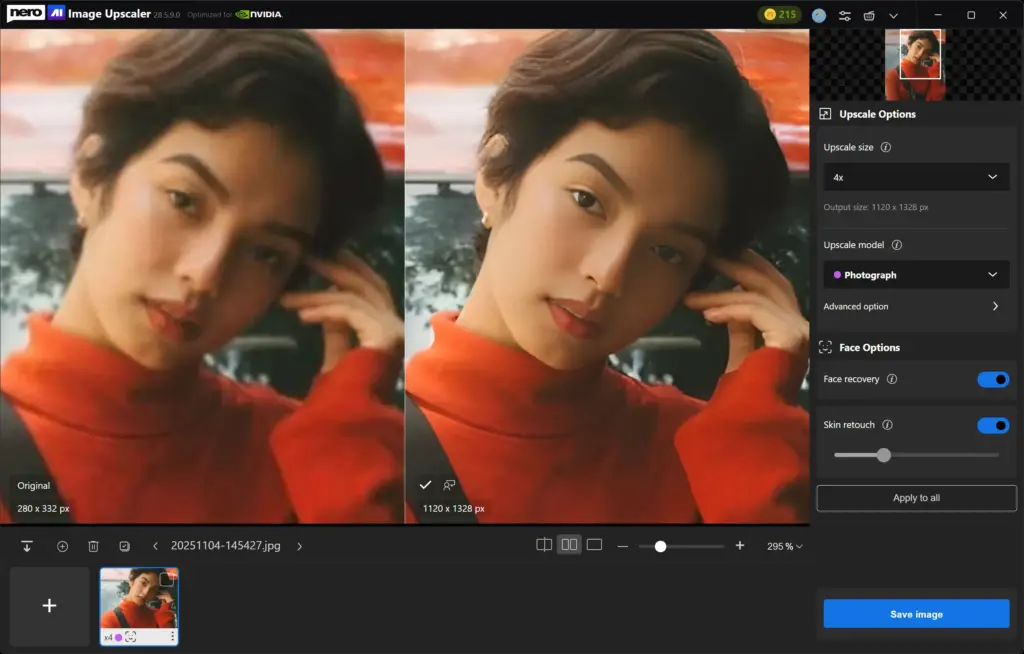Image resolution: width=1024 pixels, height=654 pixels.
Task: Expand the Advanced option section
Action: click(x=915, y=306)
